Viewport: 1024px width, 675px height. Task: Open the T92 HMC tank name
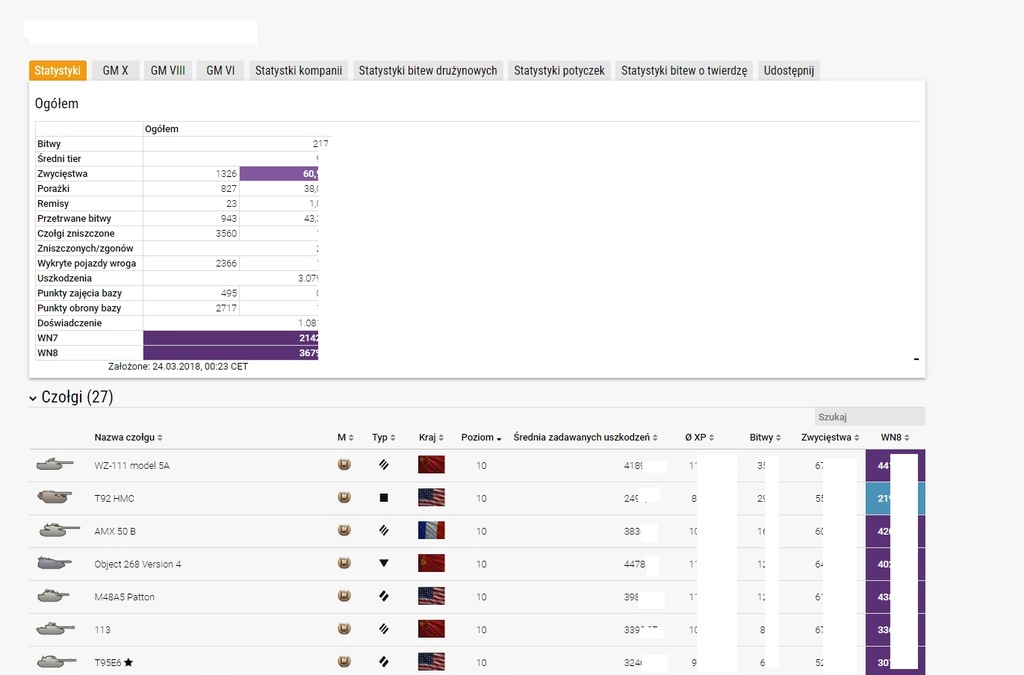click(x=114, y=498)
